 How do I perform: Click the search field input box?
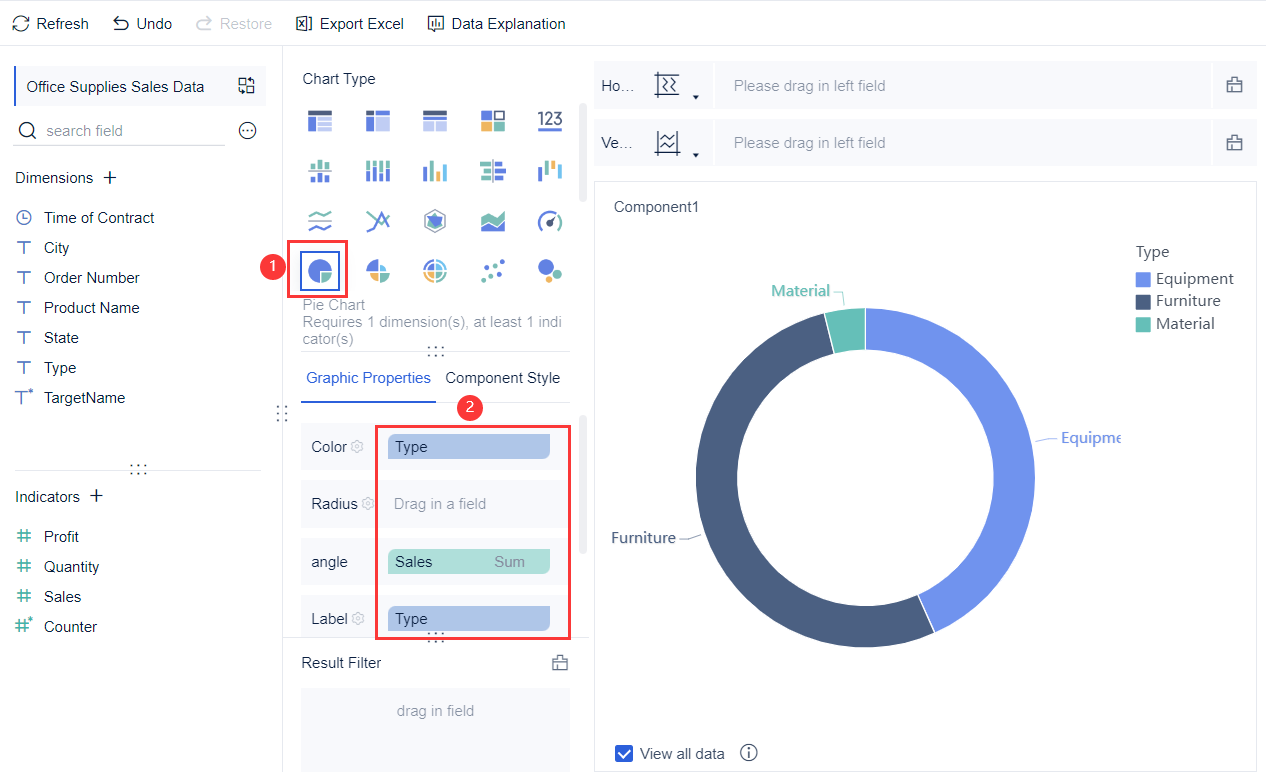pos(120,130)
